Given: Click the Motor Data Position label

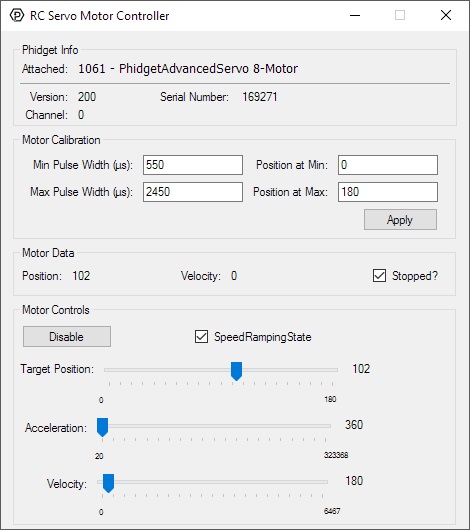Looking at the screenshot, I should coord(42,276).
